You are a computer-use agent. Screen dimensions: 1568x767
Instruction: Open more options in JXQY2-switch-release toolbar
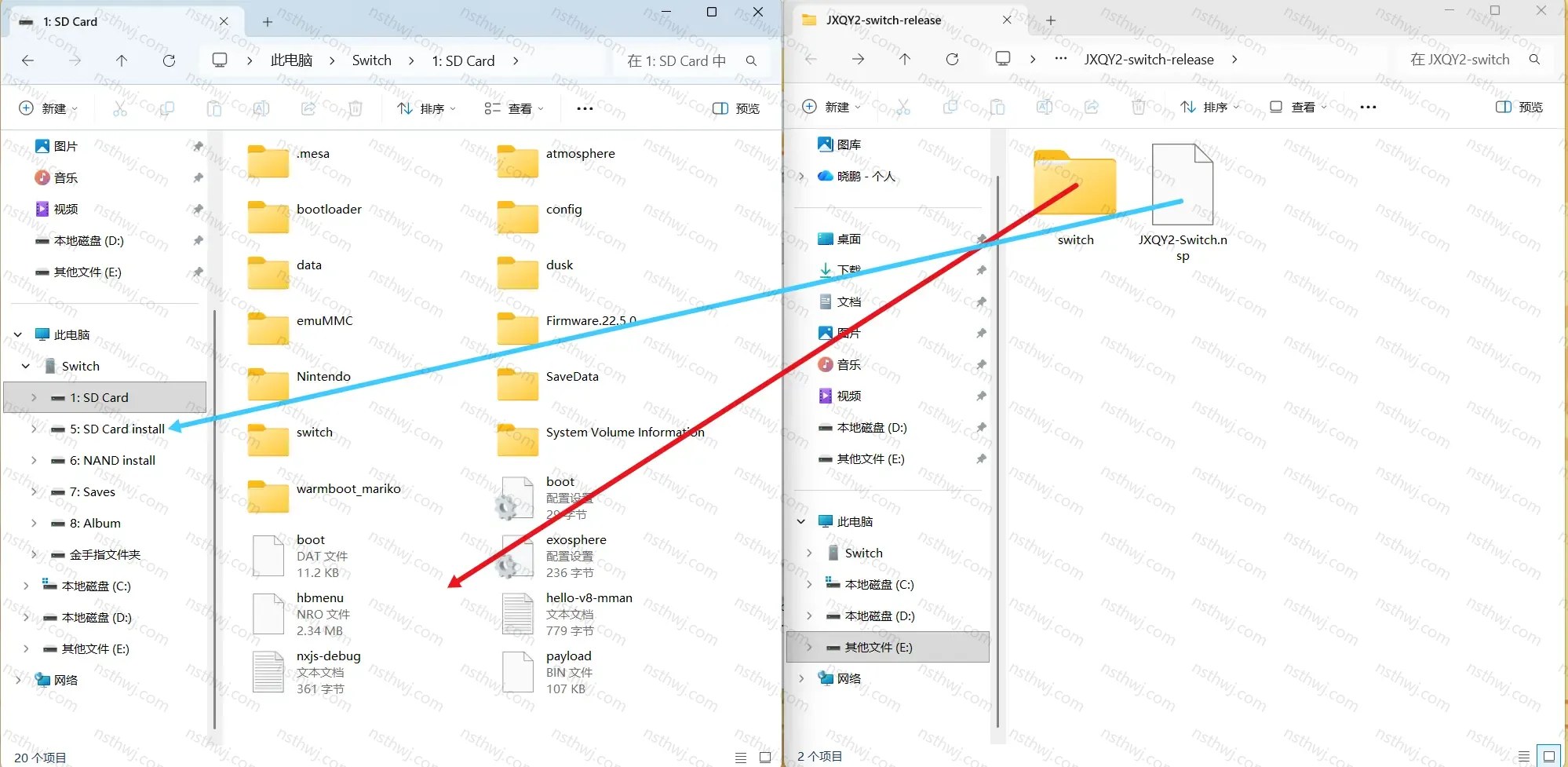click(x=1368, y=107)
